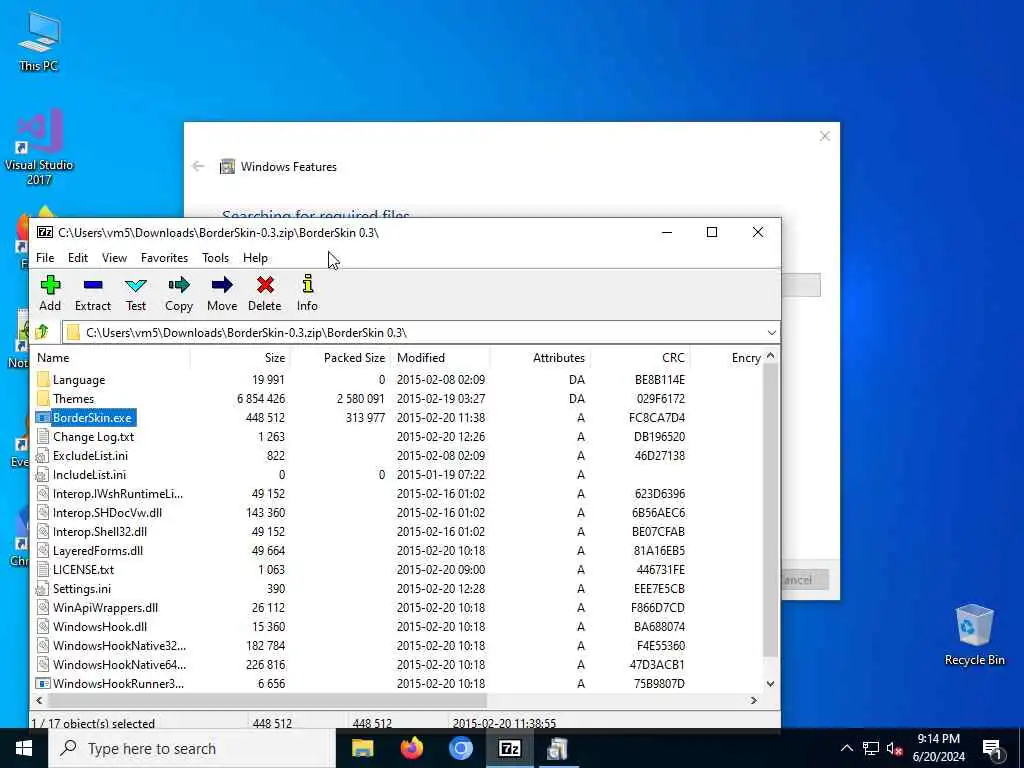Open This PC desktop icon

[x=39, y=41]
